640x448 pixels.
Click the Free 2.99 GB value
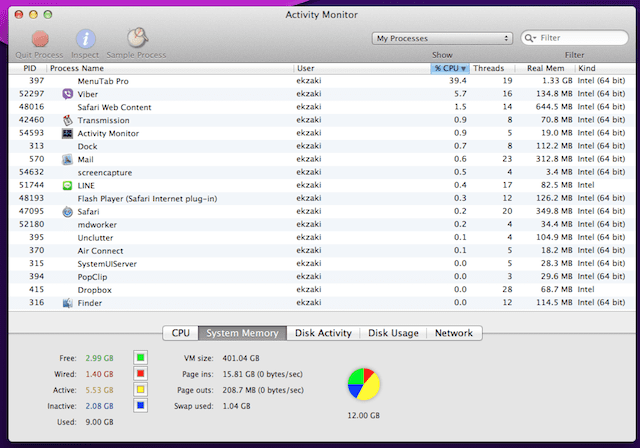(99, 358)
